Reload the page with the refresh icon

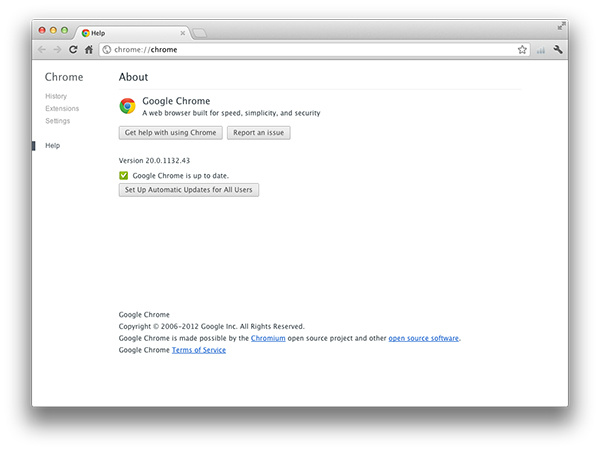[73, 49]
